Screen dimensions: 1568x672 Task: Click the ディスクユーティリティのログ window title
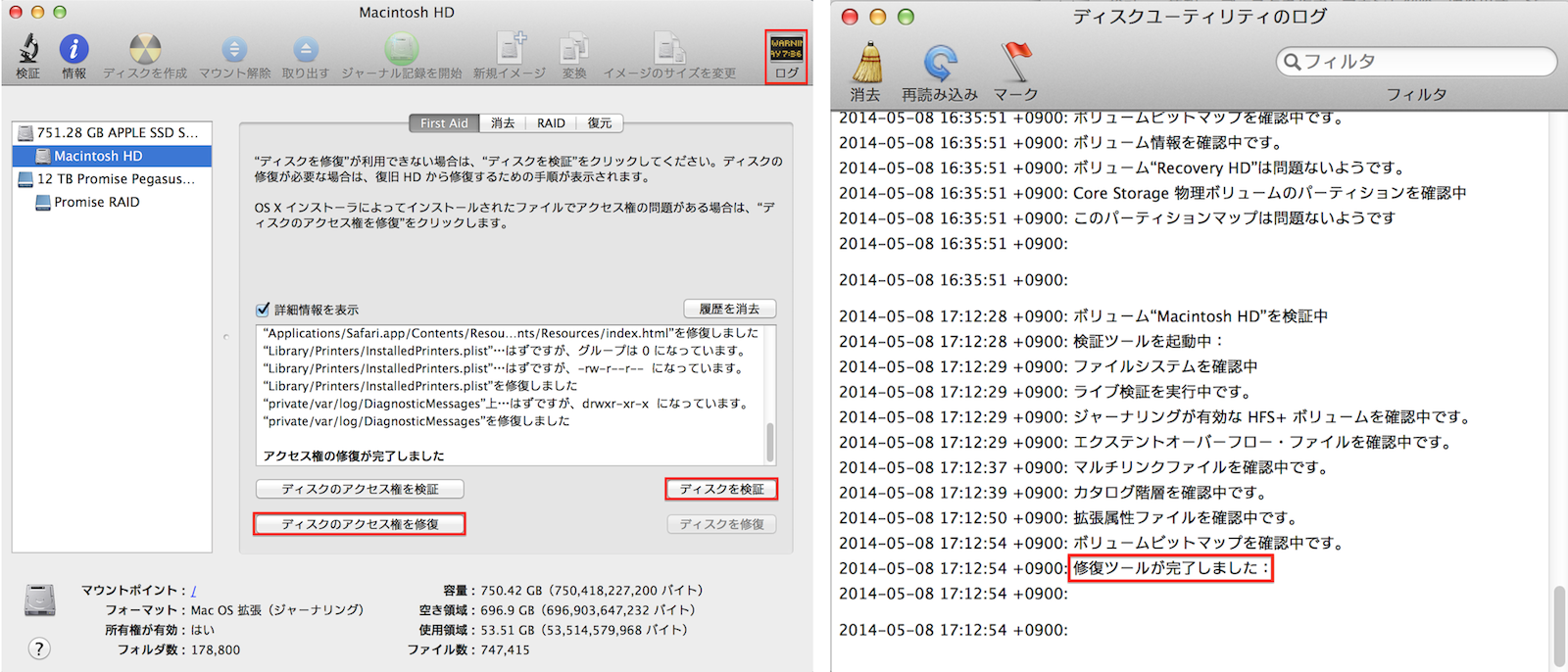[1200, 17]
